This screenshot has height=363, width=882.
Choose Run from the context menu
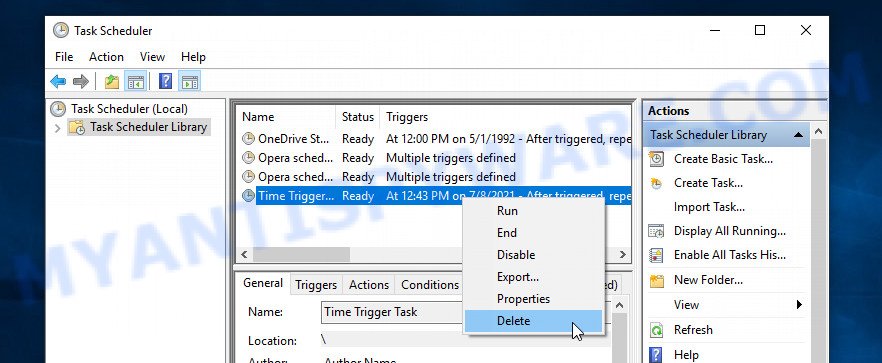point(533,211)
